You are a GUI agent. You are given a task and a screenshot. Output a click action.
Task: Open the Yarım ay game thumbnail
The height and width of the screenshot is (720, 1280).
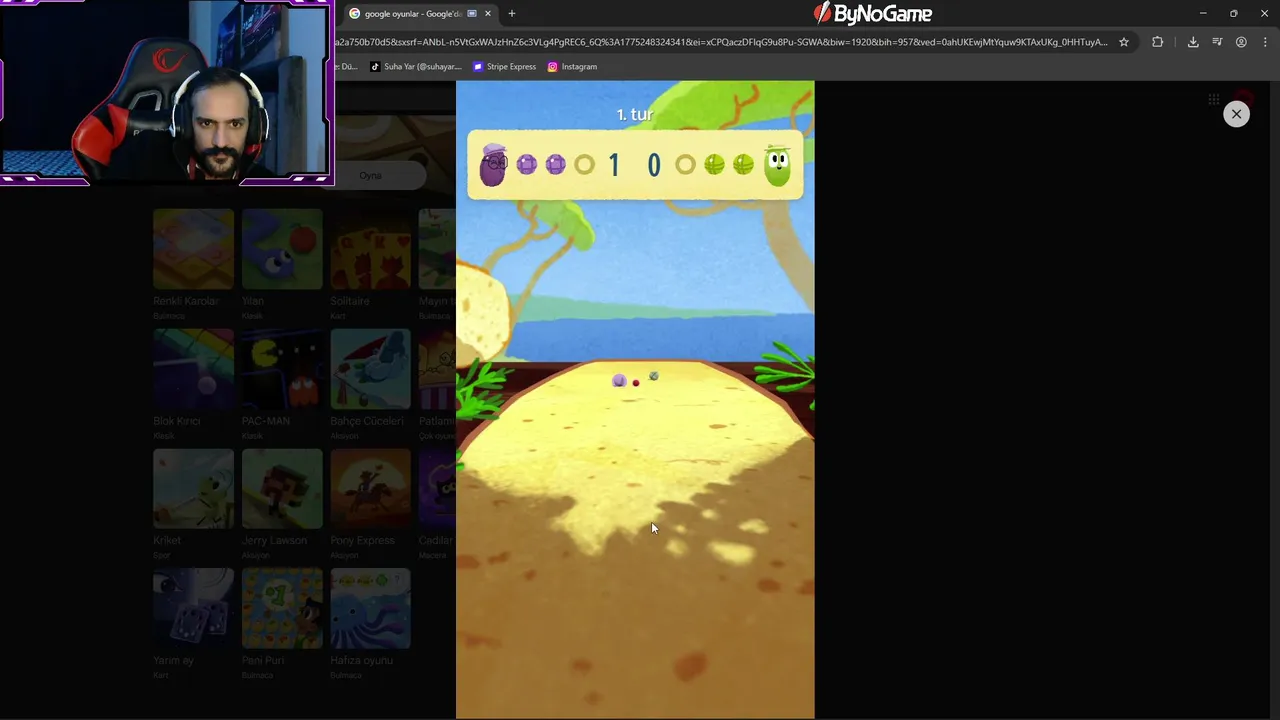[193, 609]
